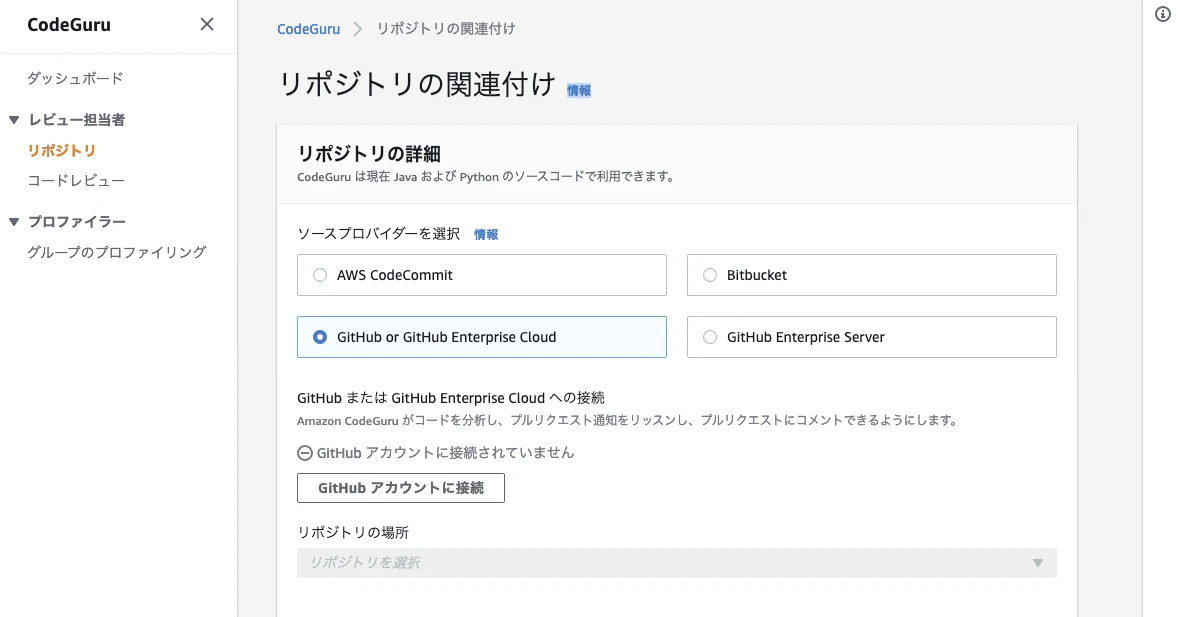Screen dimensions: 1181x617
Task: Select the Bitbucket radio option
Action: click(871, 275)
